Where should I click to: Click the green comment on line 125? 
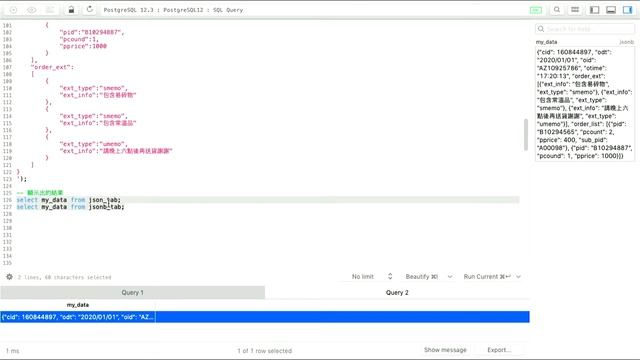click(x=40, y=193)
